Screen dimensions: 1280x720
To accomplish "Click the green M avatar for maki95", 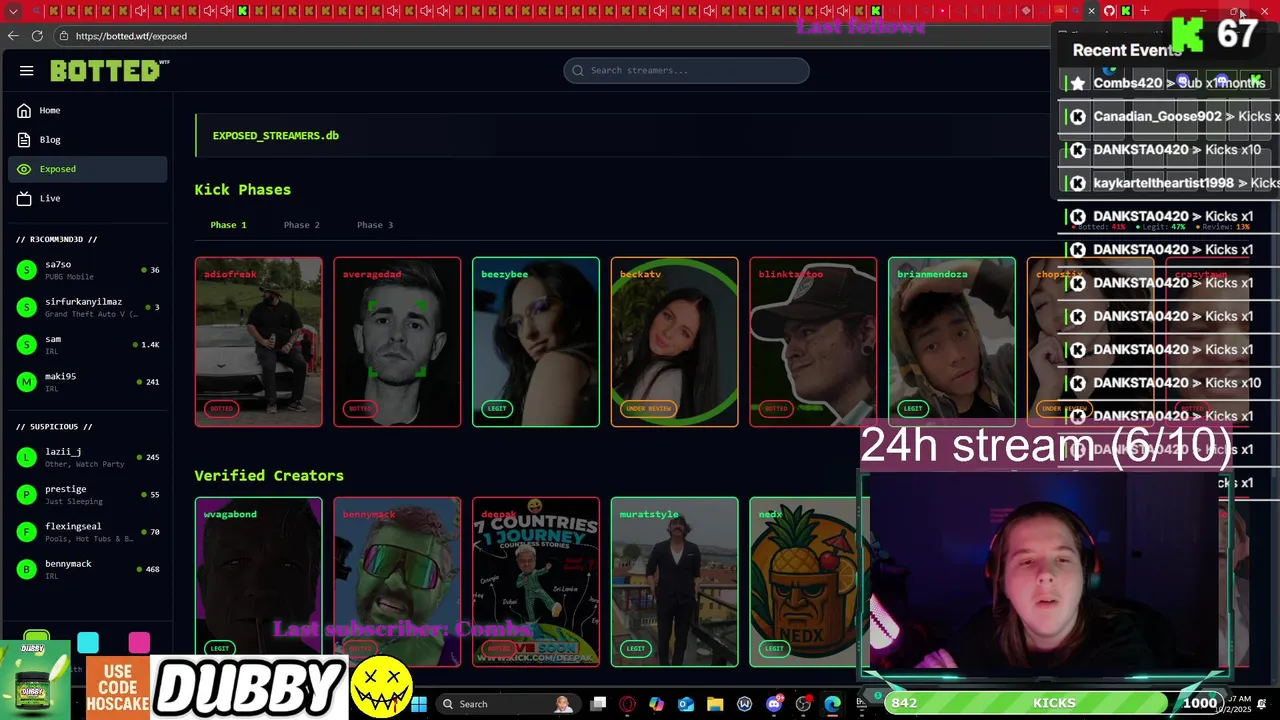I will click(x=27, y=381).
